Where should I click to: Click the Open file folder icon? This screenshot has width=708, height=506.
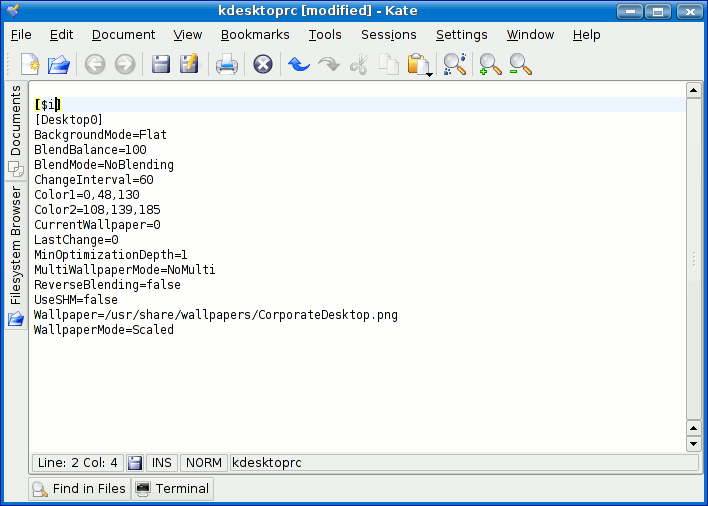[59, 65]
